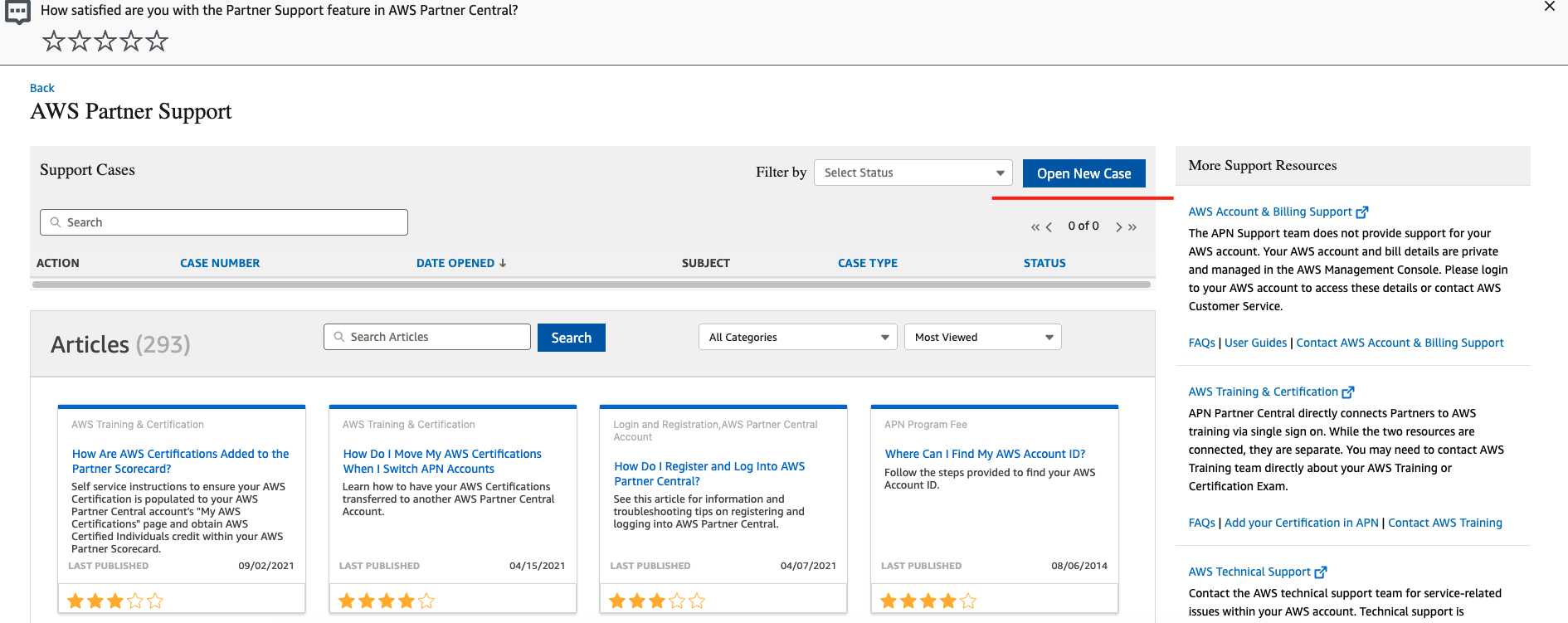This screenshot has height=623, width=1568.
Task: Open the Select Status filter dropdown
Action: tap(913, 173)
